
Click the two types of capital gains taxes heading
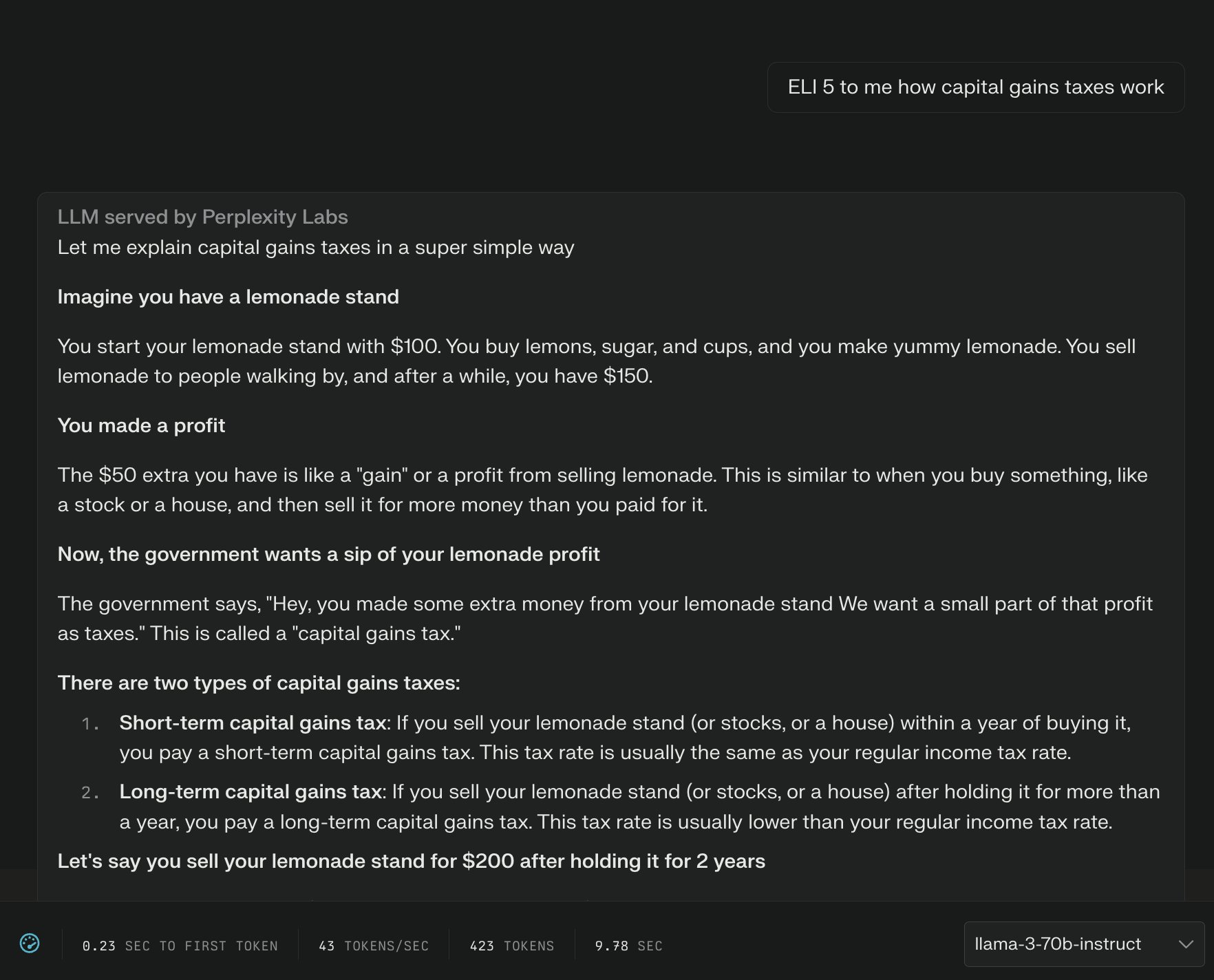[259, 683]
